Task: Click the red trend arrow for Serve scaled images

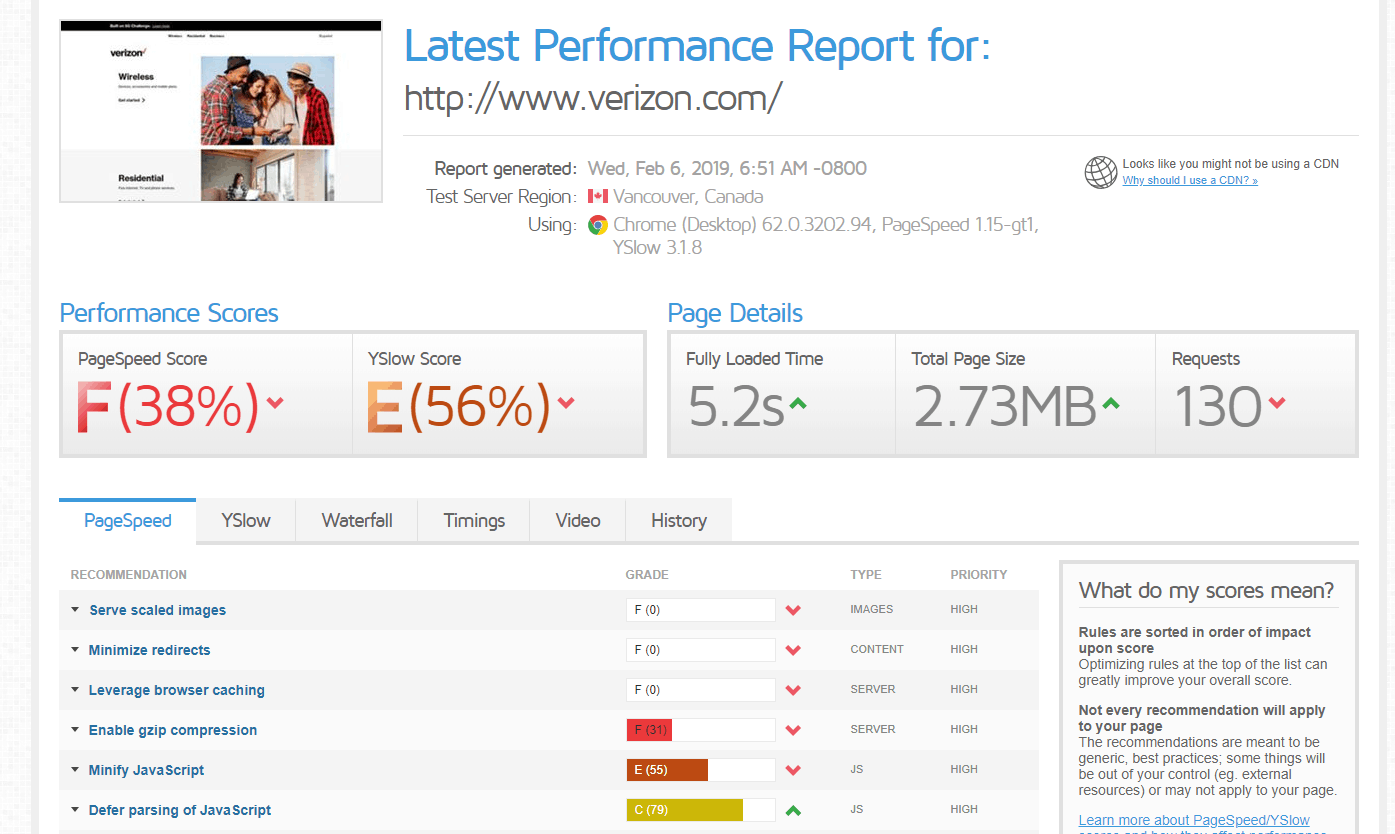Action: [x=793, y=610]
